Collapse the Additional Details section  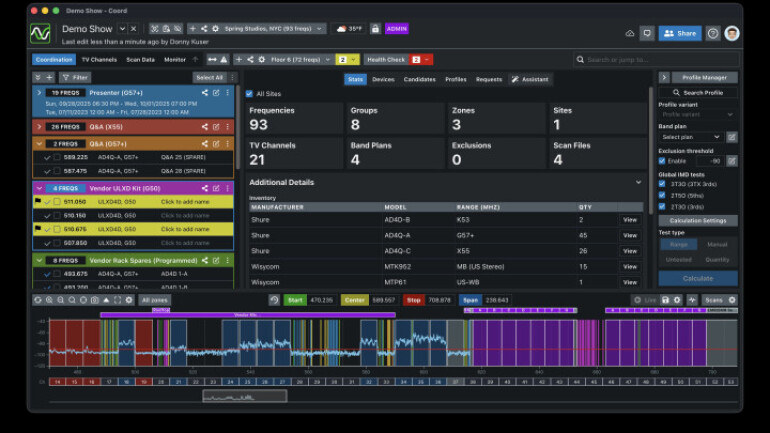coord(638,182)
